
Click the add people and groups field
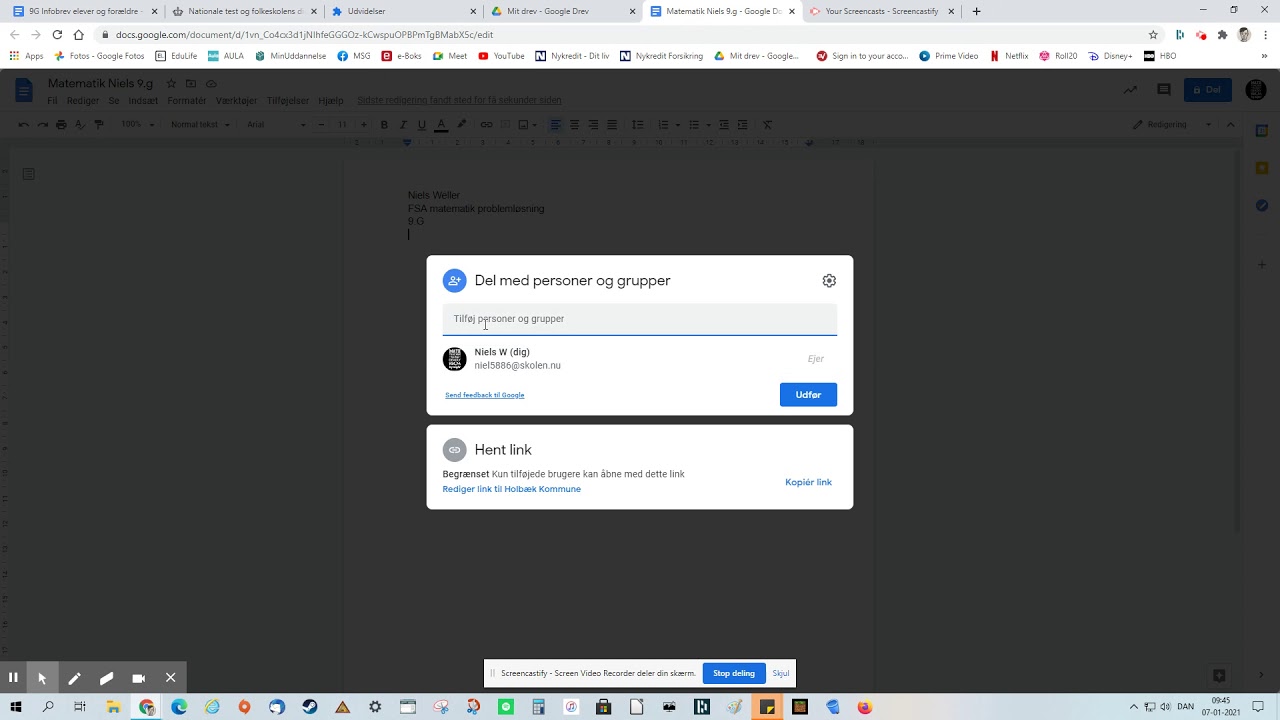(x=640, y=319)
